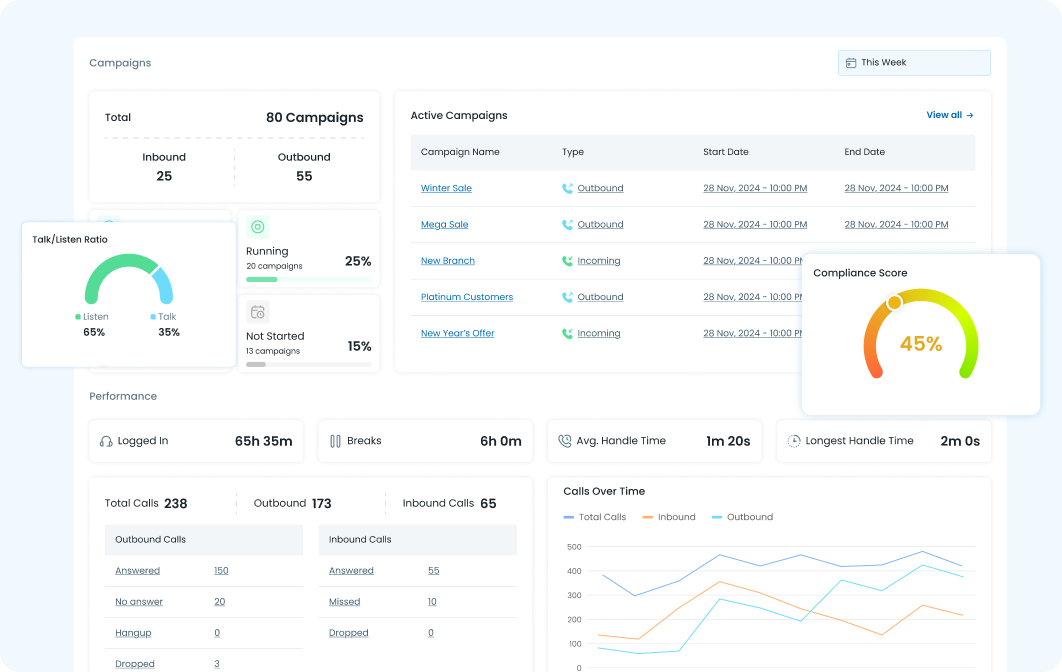Click the Answered outbound calls count 150
1062x672 pixels.
coord(221,571)
